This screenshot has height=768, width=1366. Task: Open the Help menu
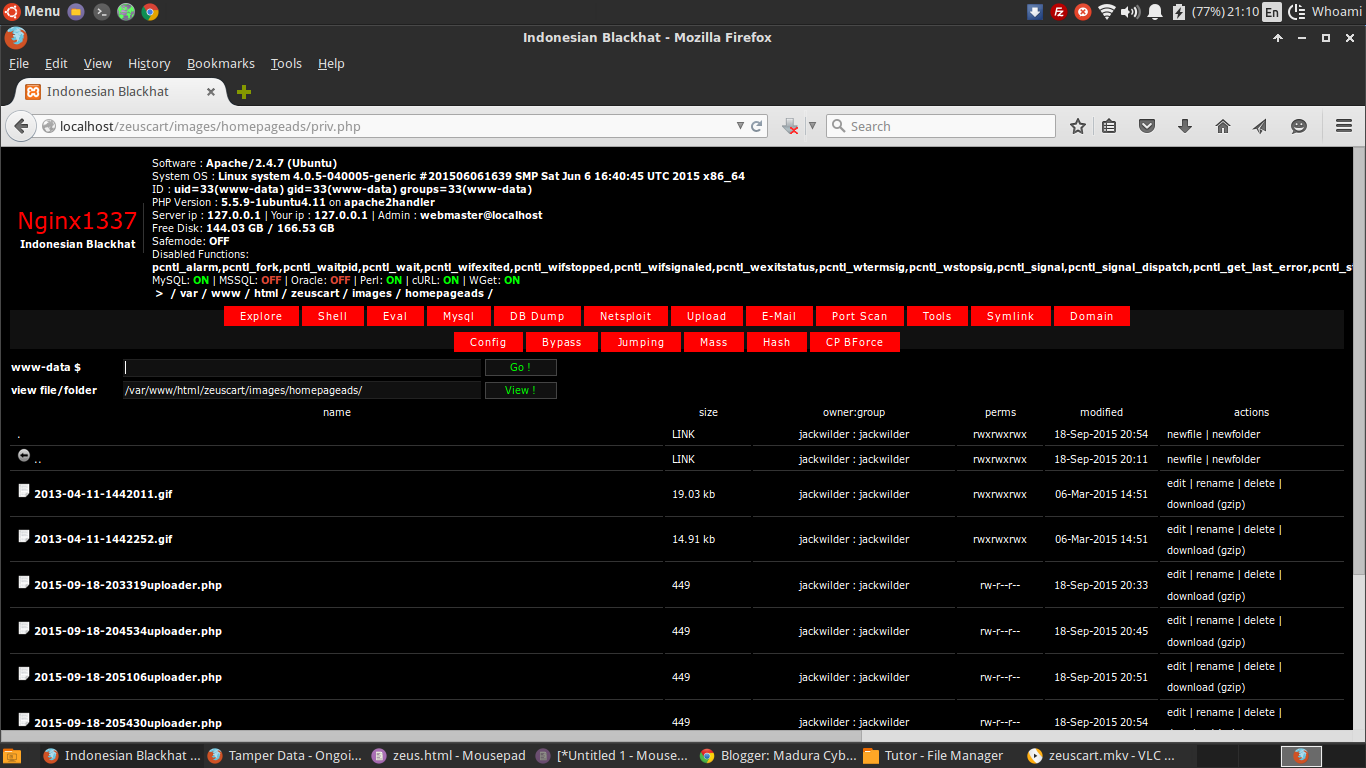click(331, 63)
